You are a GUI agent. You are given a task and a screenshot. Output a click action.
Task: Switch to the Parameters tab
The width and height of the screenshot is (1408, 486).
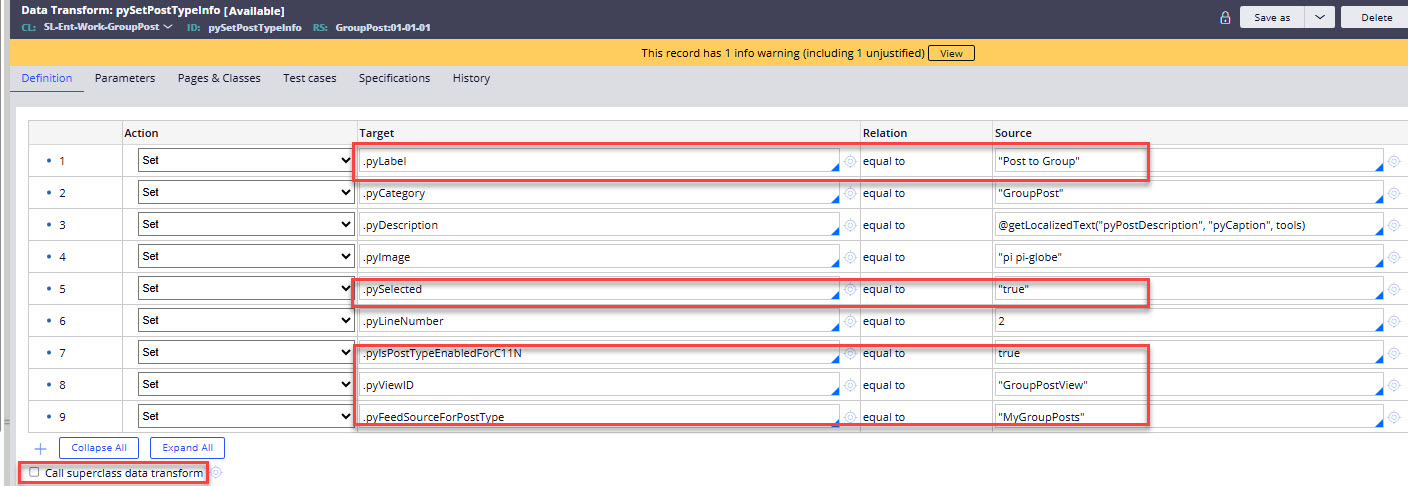pyautogui.click(x=125, y=78)
